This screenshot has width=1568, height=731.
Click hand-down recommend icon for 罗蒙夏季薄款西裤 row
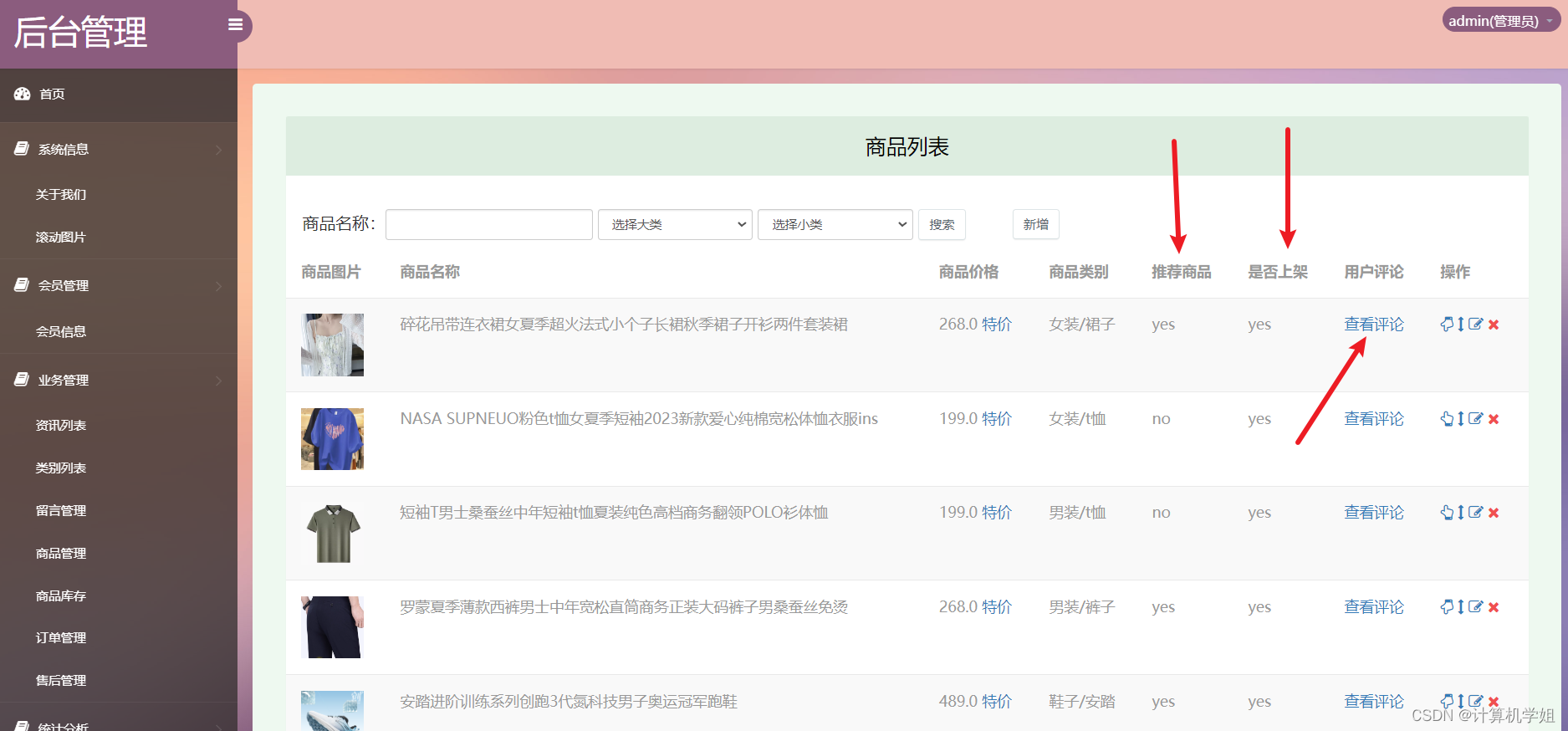tap(1447, 606)
